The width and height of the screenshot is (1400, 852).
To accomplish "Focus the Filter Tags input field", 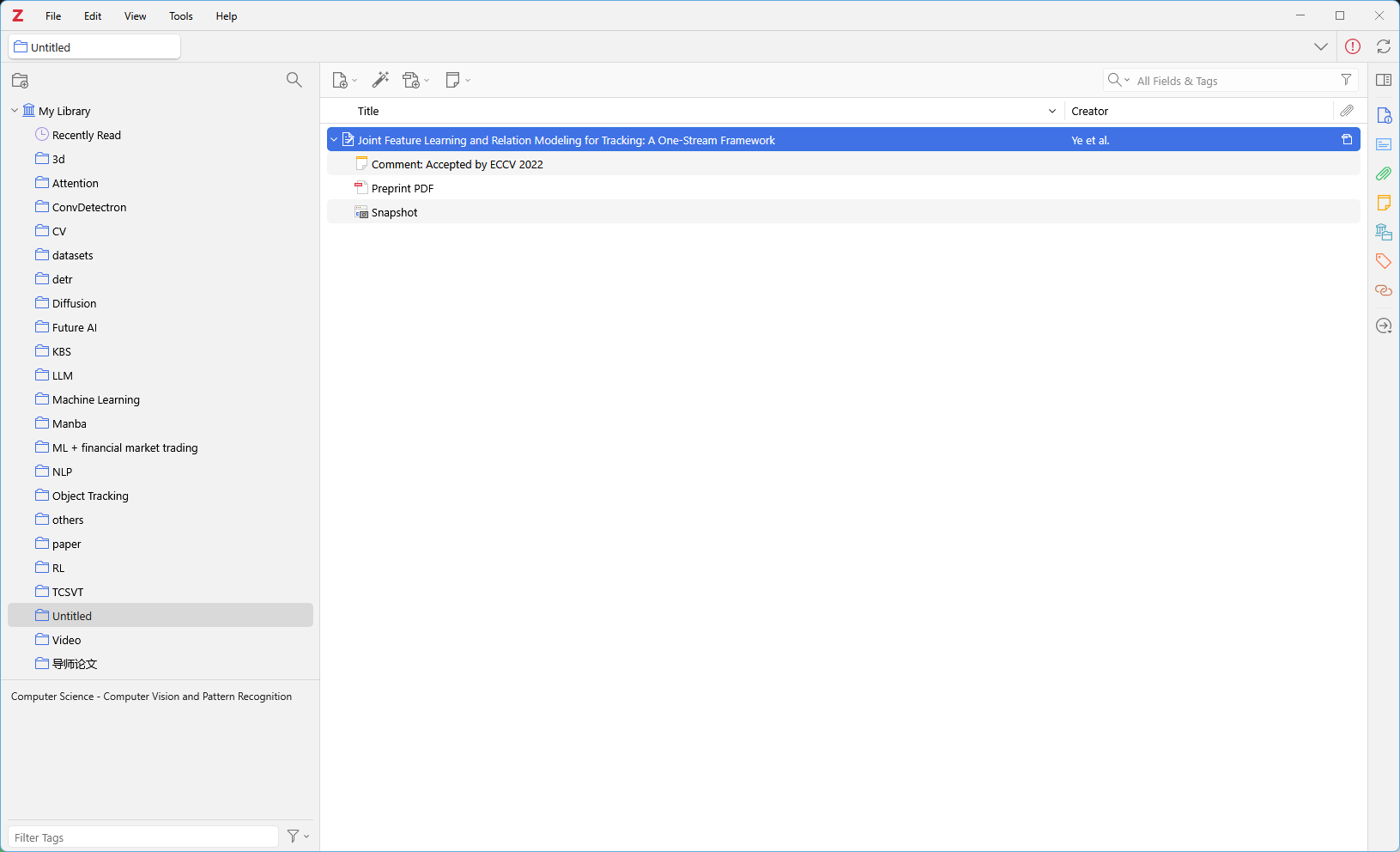I will click(x=143, y=837).
